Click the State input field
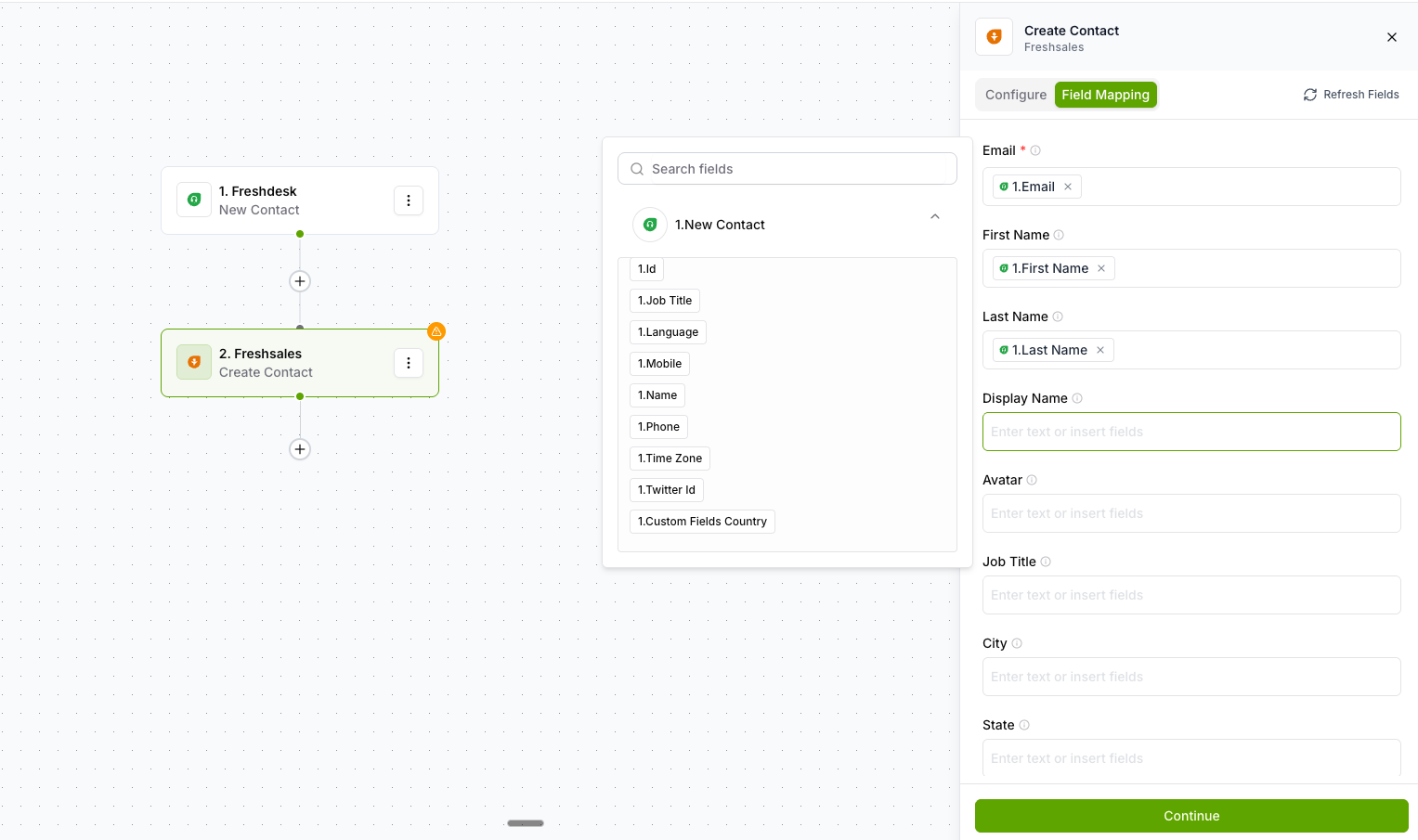Screen dimensions: 1418x840 click(1191, 757)
